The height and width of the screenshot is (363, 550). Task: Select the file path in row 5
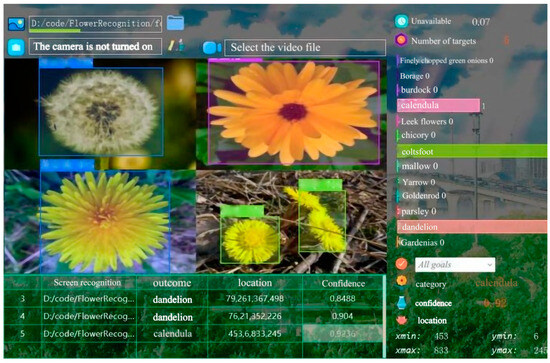[x=89, y=334]
